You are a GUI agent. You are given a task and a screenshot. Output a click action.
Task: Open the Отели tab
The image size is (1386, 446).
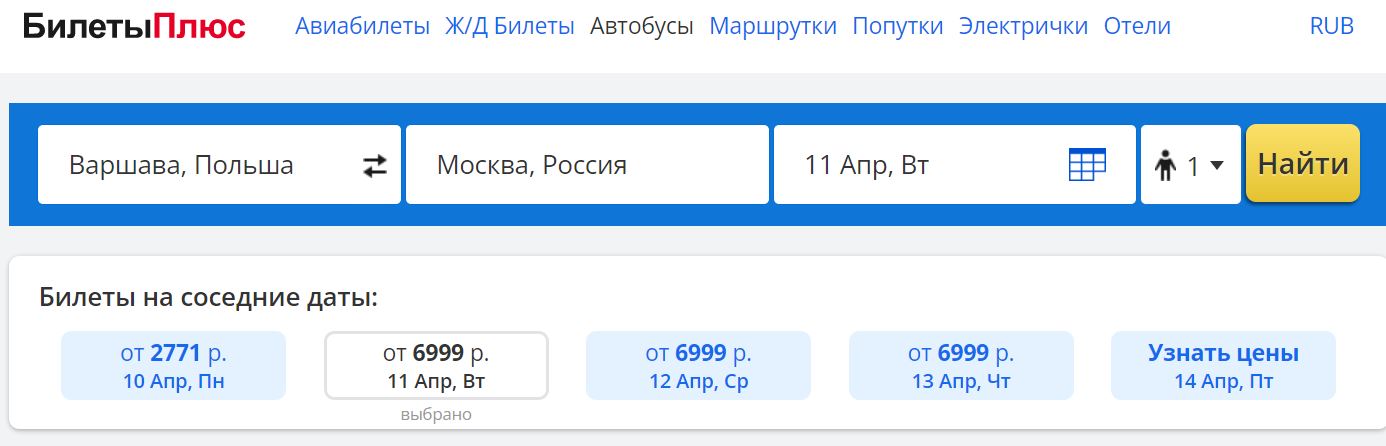click(x=1137, y=27)
